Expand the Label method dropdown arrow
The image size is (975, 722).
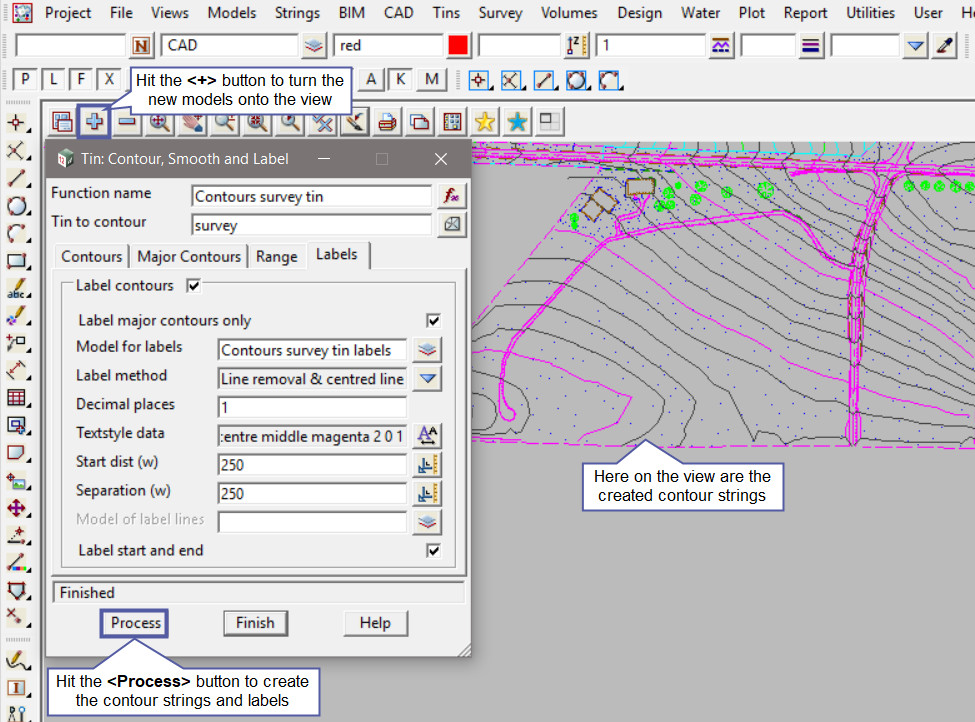pos(428,378)
